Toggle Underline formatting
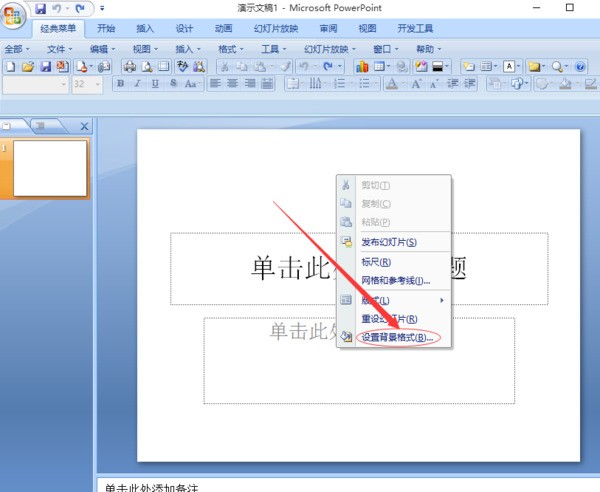This screenshot has width=600, height=492. click(155, 83)
